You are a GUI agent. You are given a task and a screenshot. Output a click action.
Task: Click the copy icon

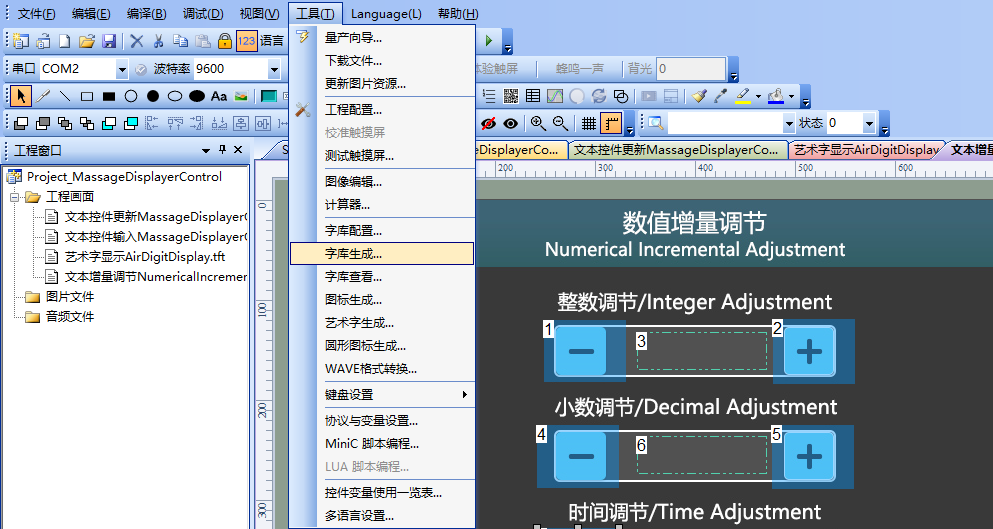[180, 41]
